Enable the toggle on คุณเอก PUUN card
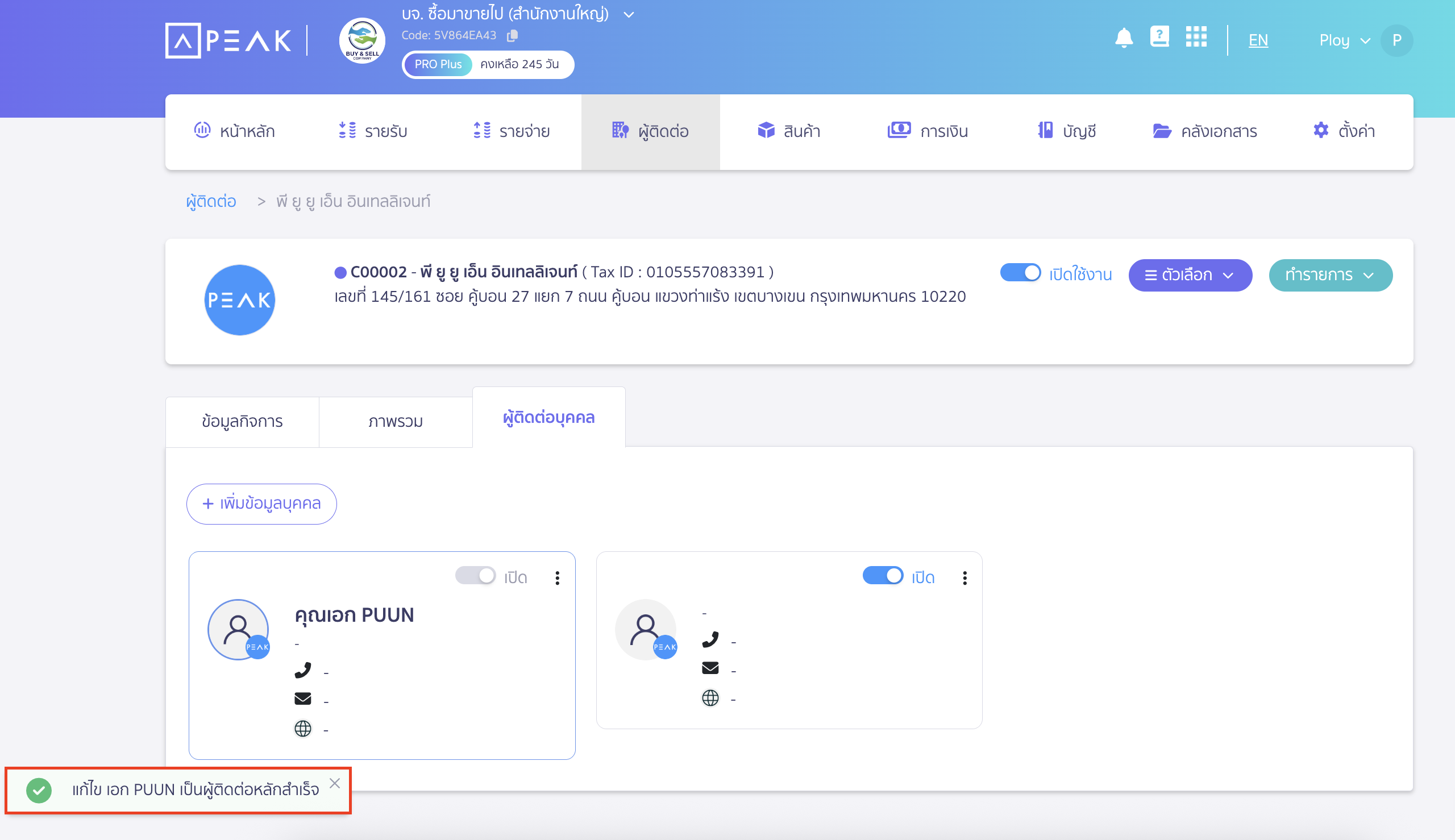This screenshot has width=1455, height=840. point(475,575)
